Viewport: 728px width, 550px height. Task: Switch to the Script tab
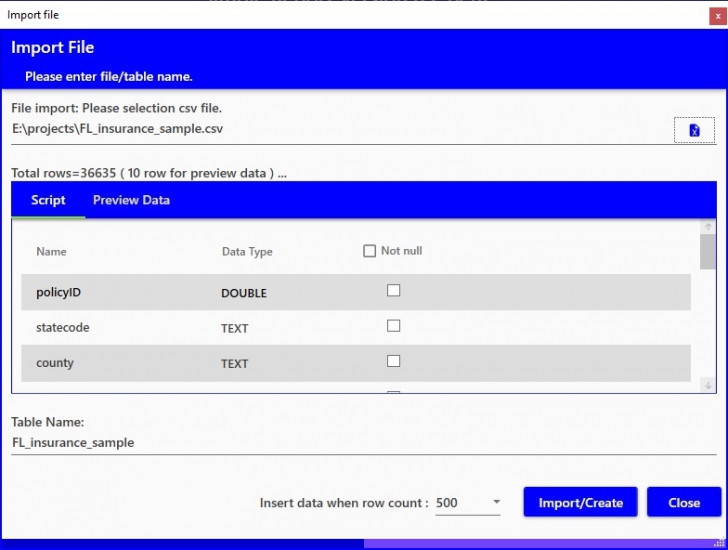click(48, 200)
